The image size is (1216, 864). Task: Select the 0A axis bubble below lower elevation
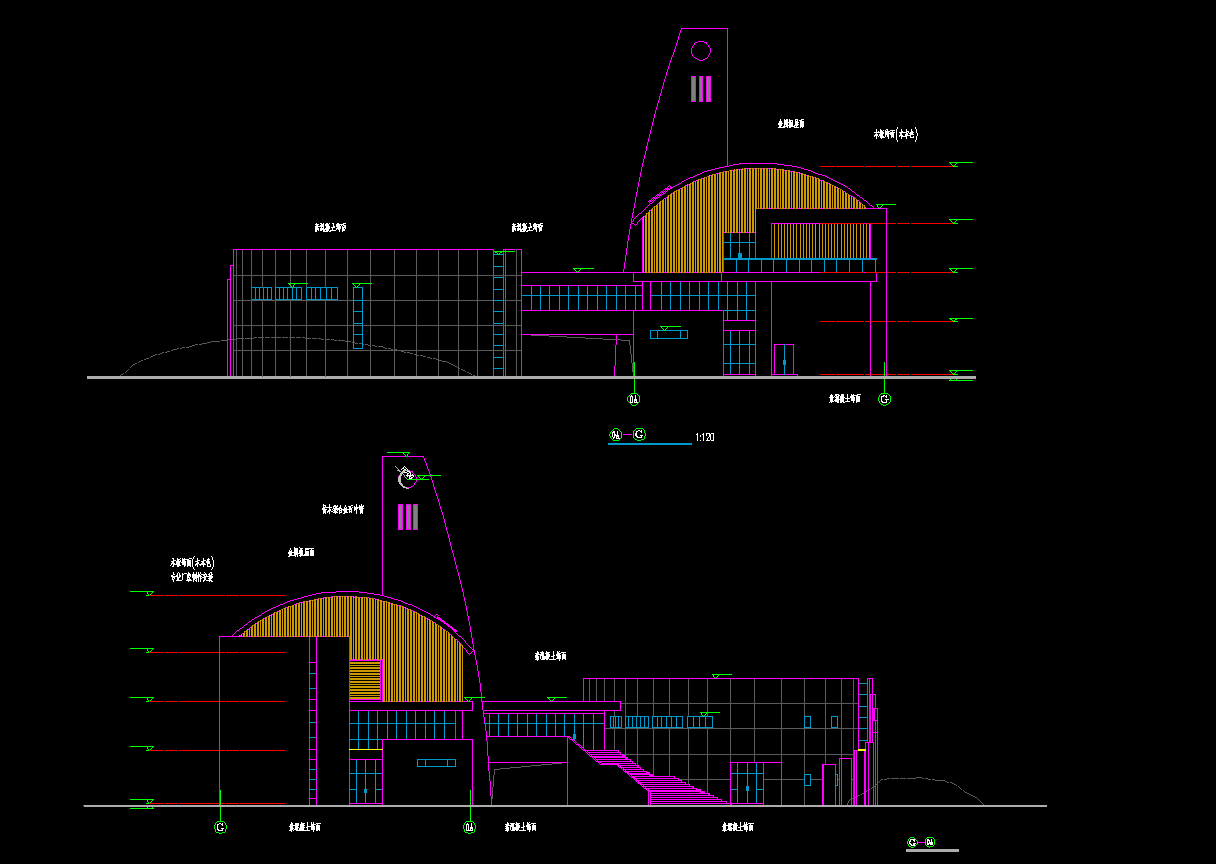click(x=469, y=827)
